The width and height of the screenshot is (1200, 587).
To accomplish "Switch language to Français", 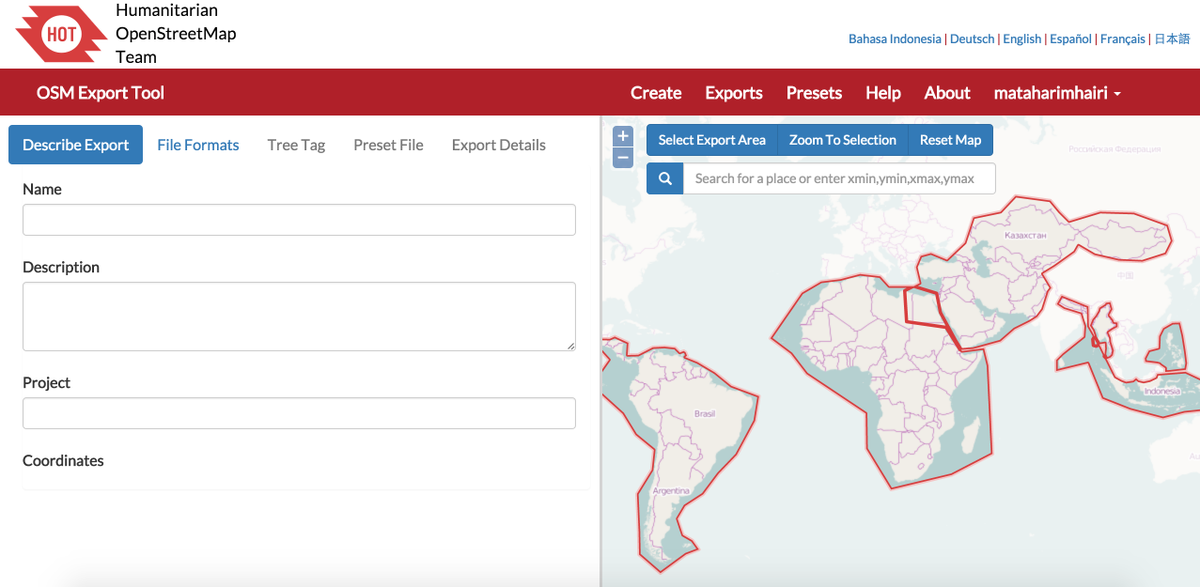I will 1123,39.
